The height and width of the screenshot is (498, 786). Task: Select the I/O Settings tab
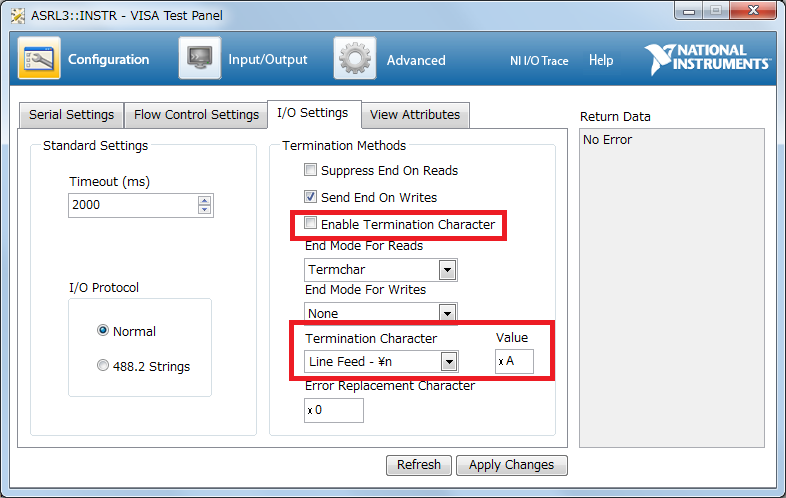click(313, 113)
